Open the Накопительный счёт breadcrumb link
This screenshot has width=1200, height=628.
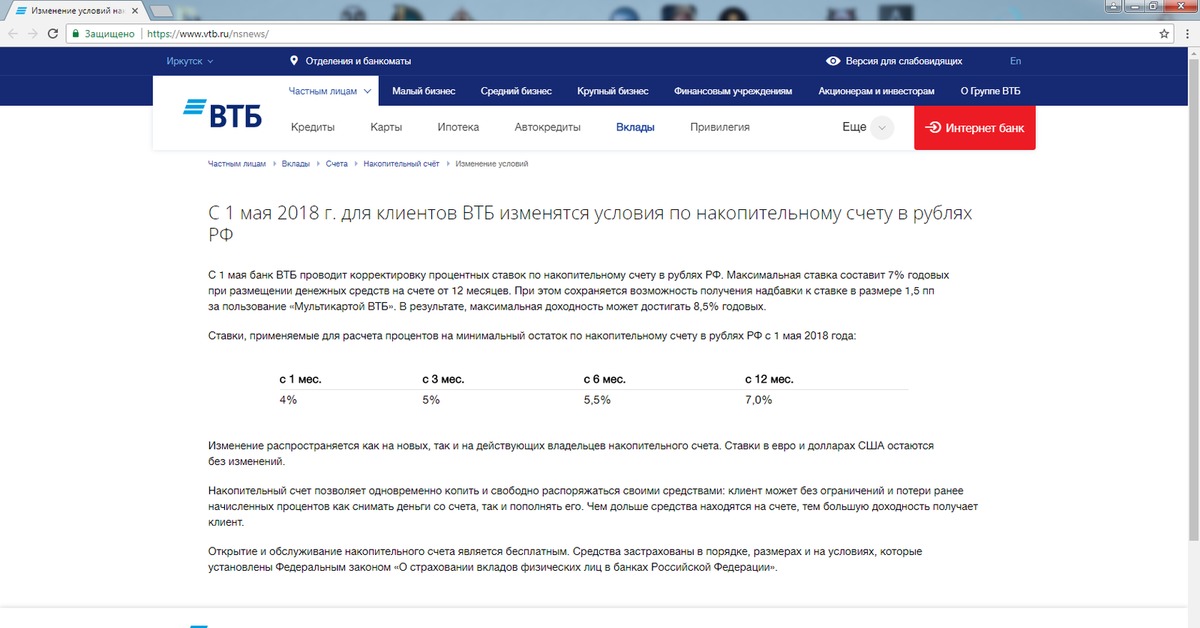pyautogui.click(x=401, y=163)
